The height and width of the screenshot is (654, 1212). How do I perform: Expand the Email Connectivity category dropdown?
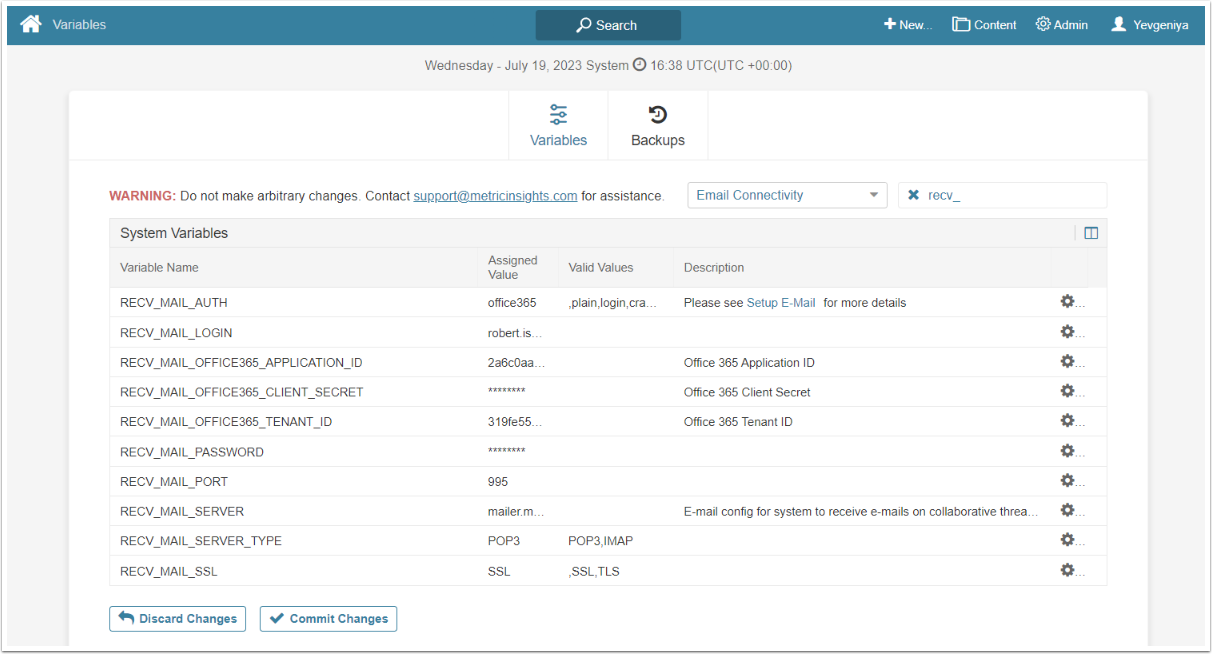[x=787, y=195]
